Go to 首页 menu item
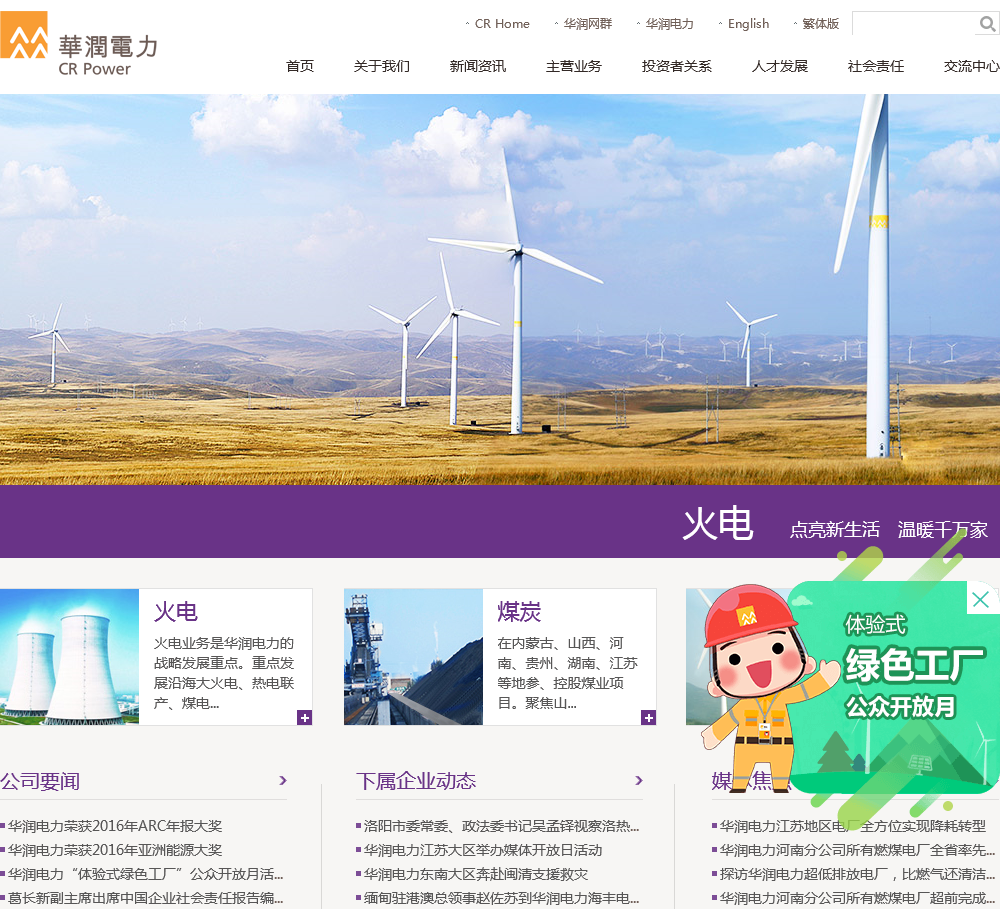The width and height of the screenshot is (1000, 909). tap(300, 66)
